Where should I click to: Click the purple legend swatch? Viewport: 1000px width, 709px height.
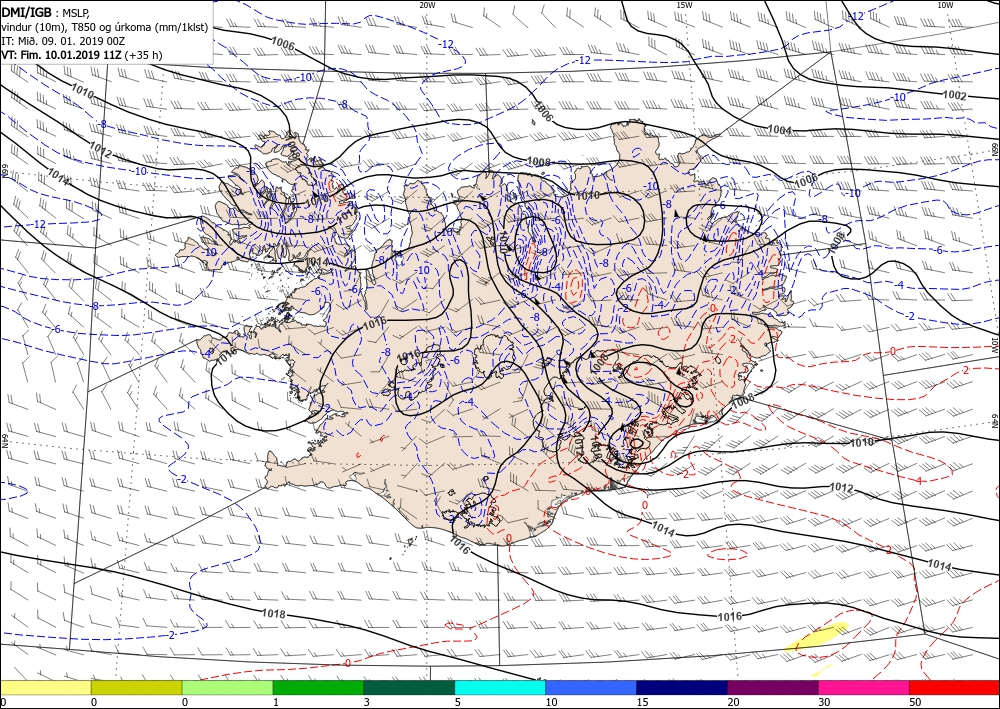773,688
